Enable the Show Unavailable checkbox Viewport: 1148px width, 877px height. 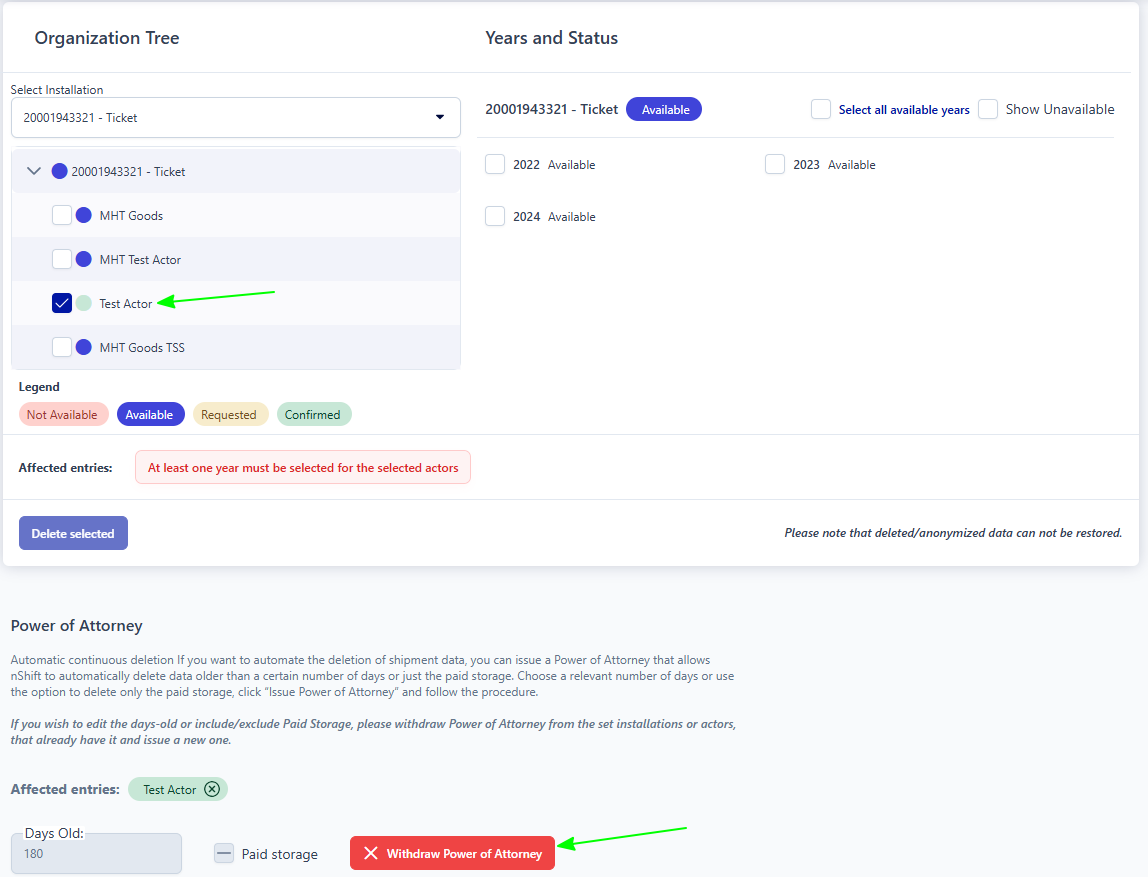988,109
